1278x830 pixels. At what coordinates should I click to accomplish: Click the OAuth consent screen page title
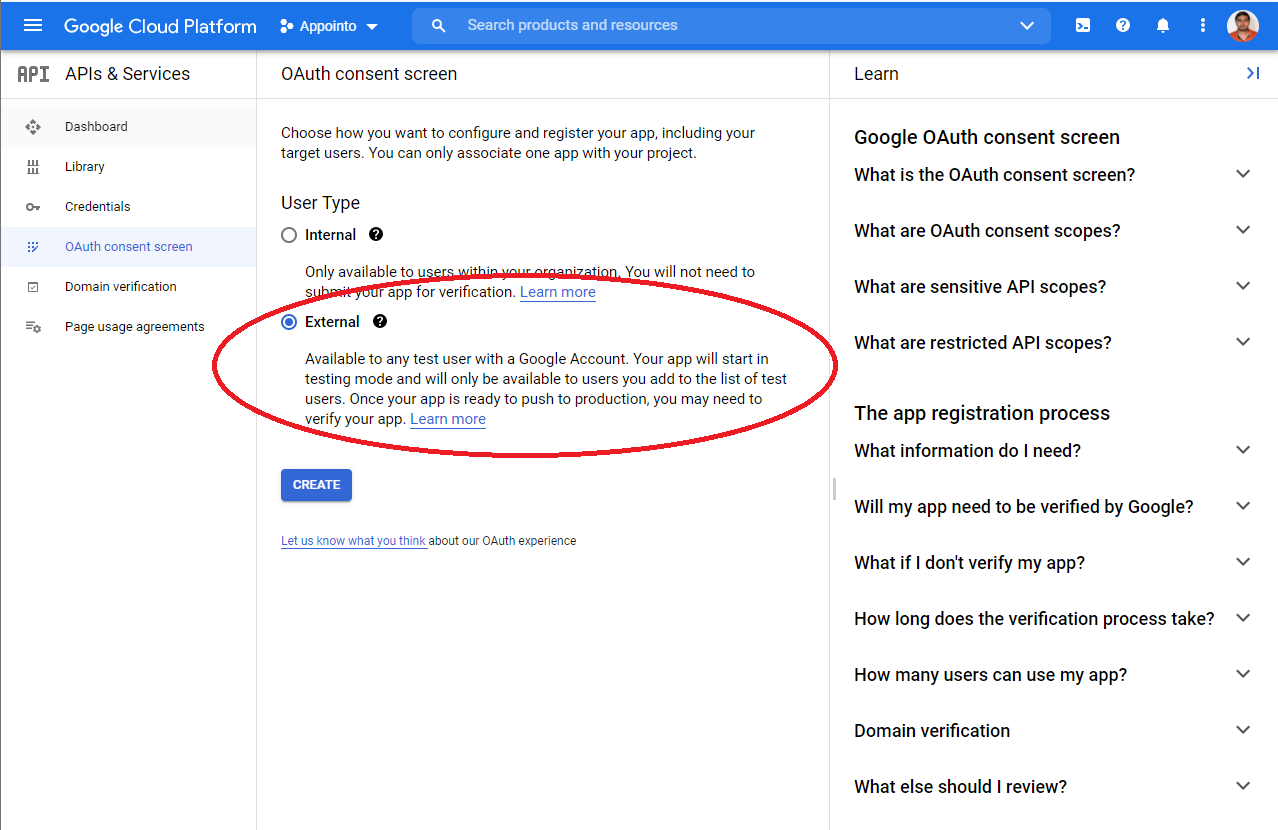point(369,74)
